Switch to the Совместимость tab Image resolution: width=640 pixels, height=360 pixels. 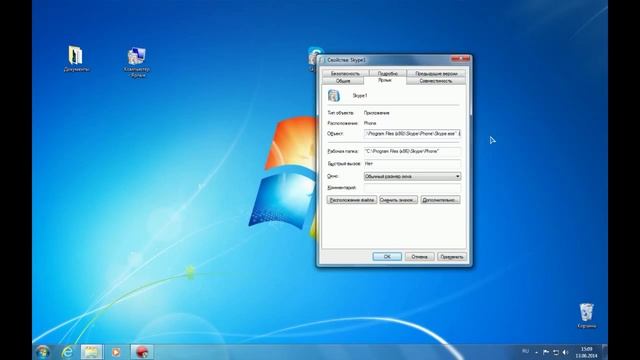(x=436, y=81)
